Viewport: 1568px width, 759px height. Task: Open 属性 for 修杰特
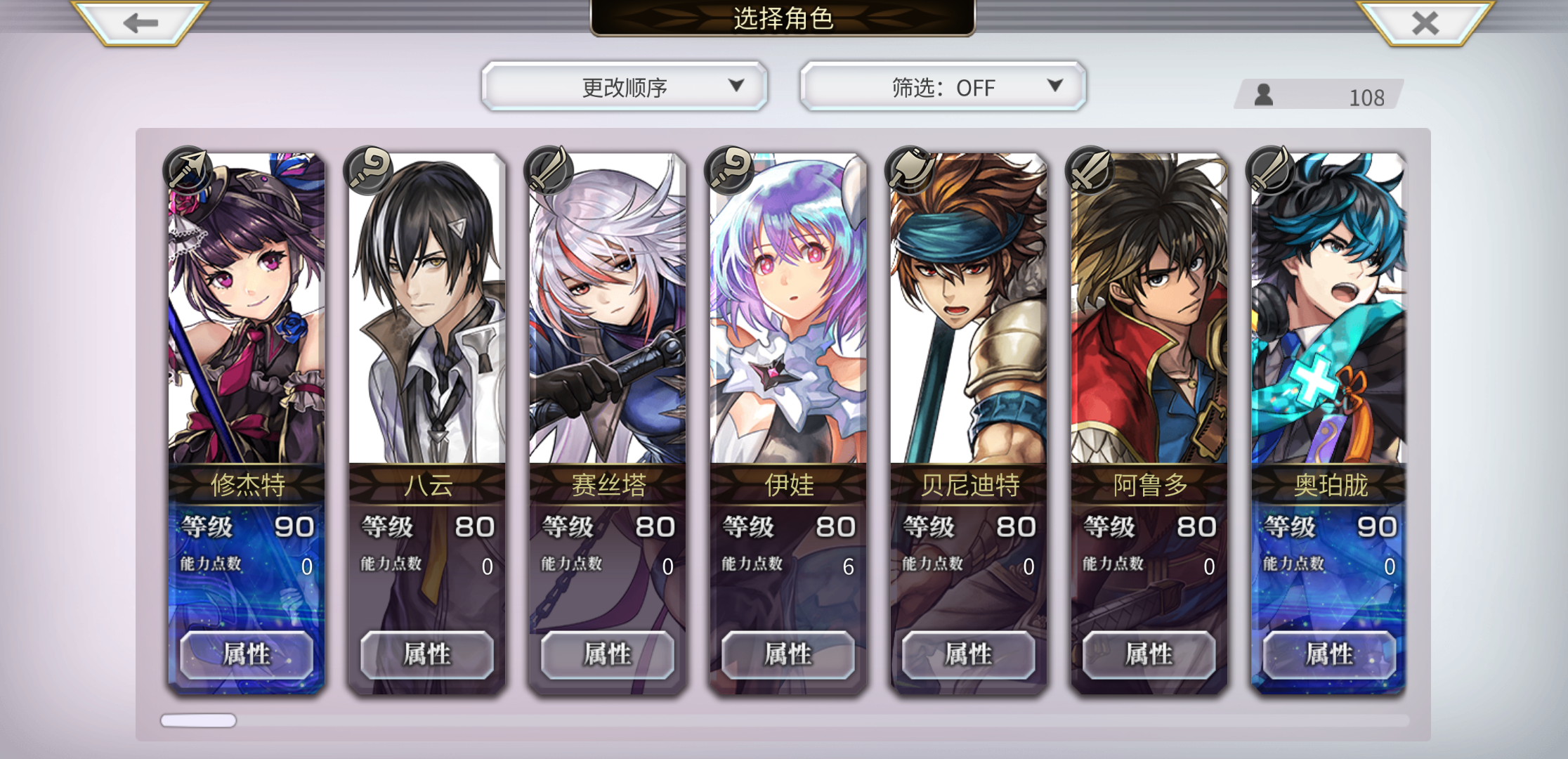(247, 654)
